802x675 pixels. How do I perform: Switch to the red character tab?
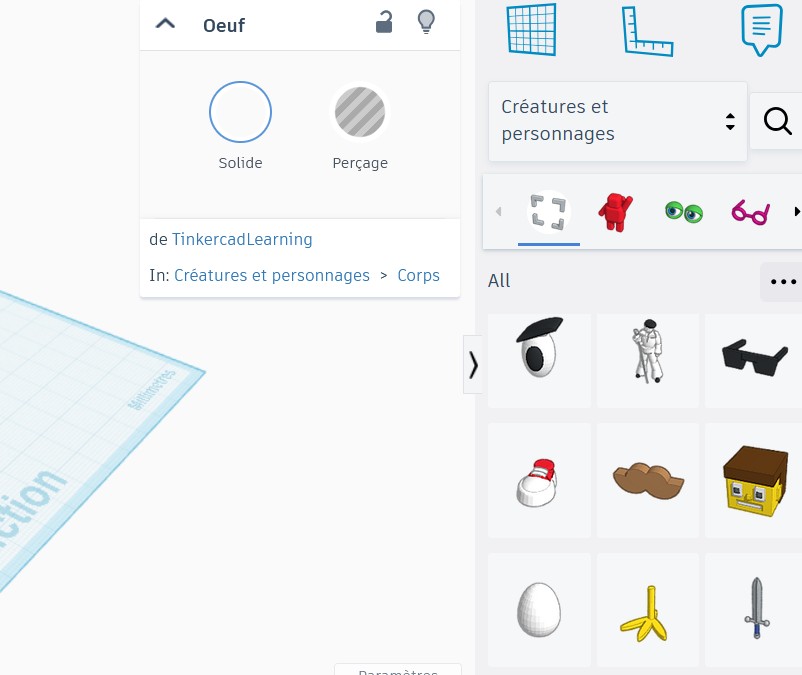click(615, 212)
